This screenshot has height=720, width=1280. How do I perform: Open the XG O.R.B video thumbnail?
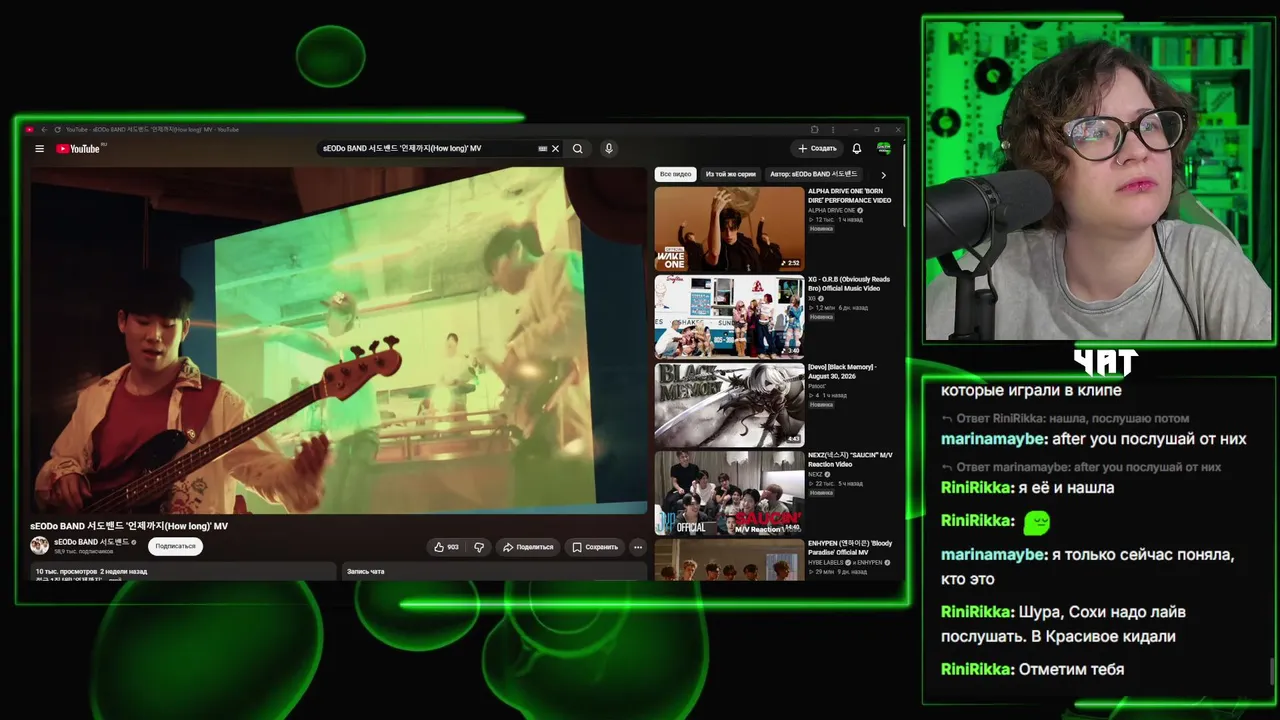click(x=729, y=317)
